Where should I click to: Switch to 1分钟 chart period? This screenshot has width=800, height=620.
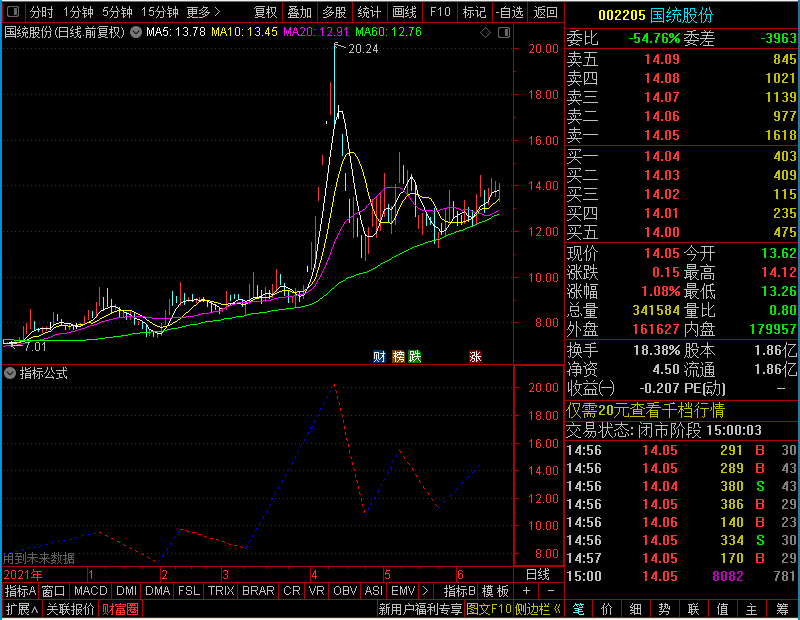[78, 12]
